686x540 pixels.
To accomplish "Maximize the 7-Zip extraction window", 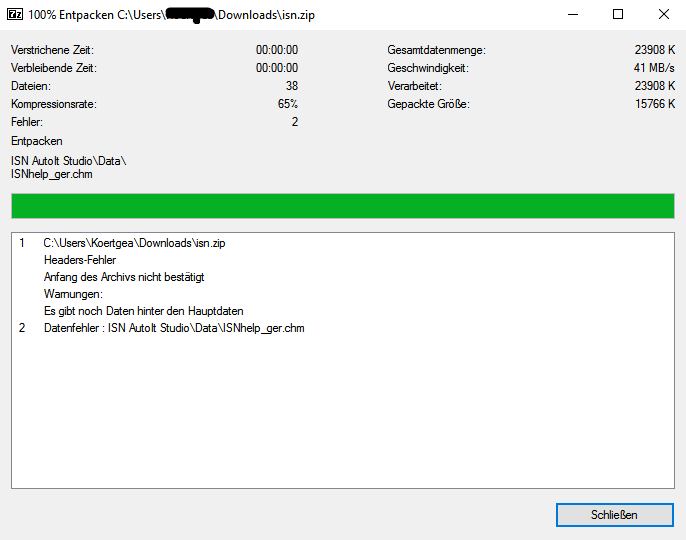I will [x=617, y=15].
